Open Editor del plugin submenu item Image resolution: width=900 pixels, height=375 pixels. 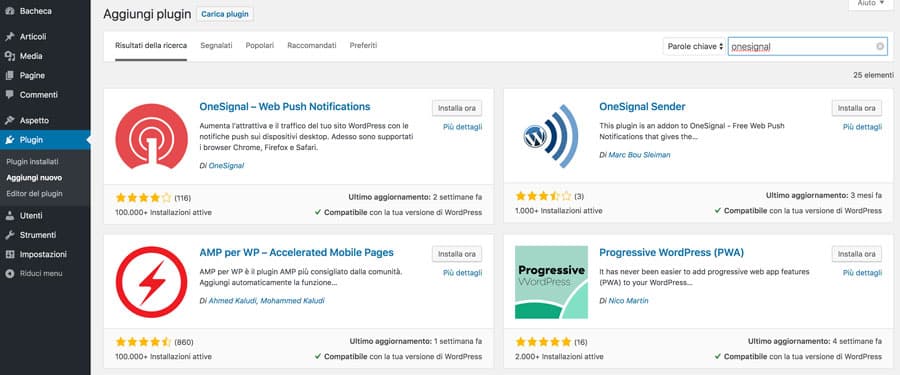click(34, 194)
